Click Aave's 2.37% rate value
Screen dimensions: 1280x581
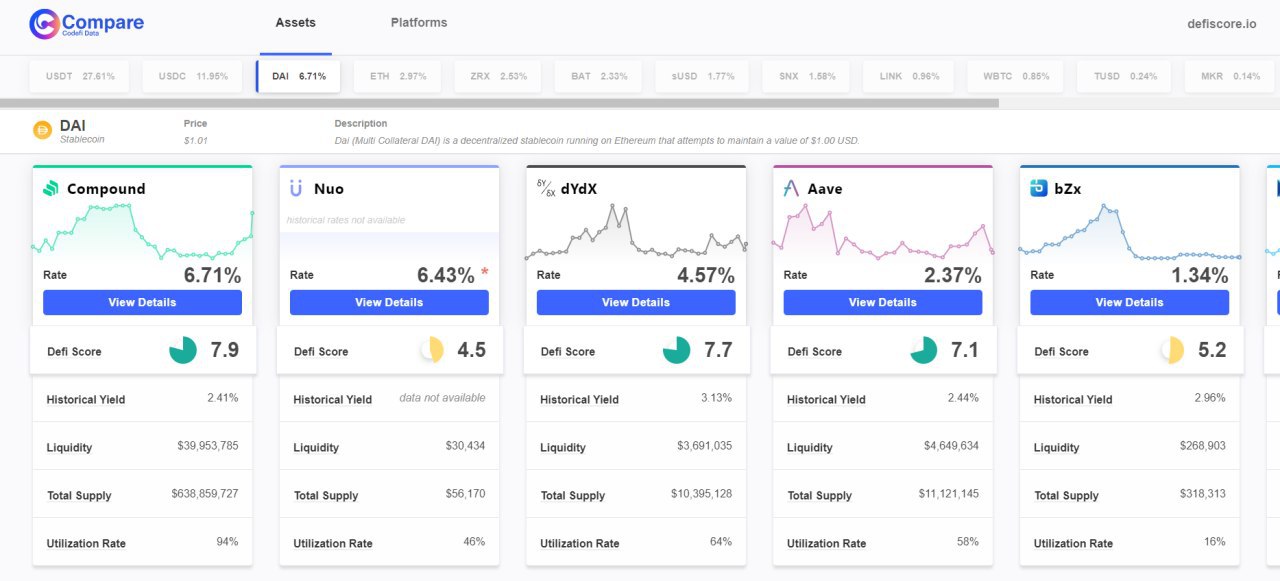(x=953, y=275)
